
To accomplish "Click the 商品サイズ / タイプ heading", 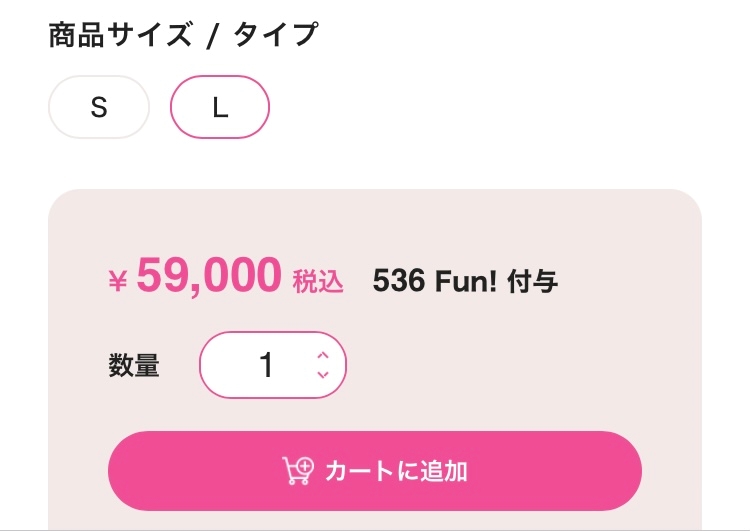I will tap(183, 34).
